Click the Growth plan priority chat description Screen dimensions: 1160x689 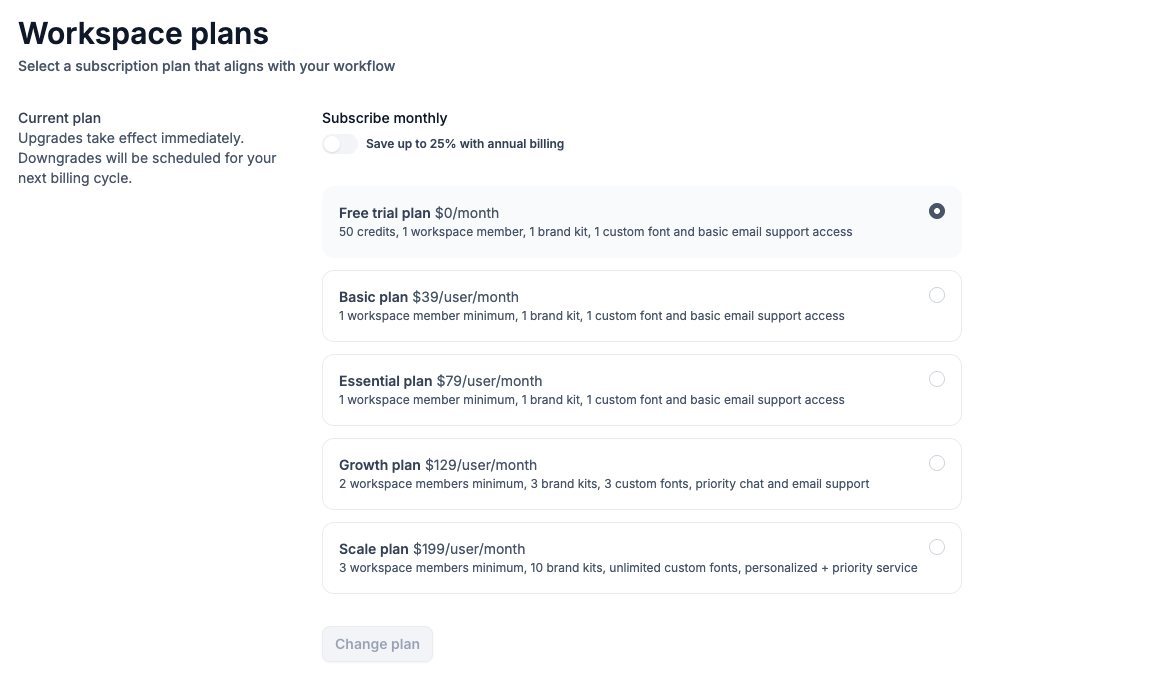click(604, 484)
